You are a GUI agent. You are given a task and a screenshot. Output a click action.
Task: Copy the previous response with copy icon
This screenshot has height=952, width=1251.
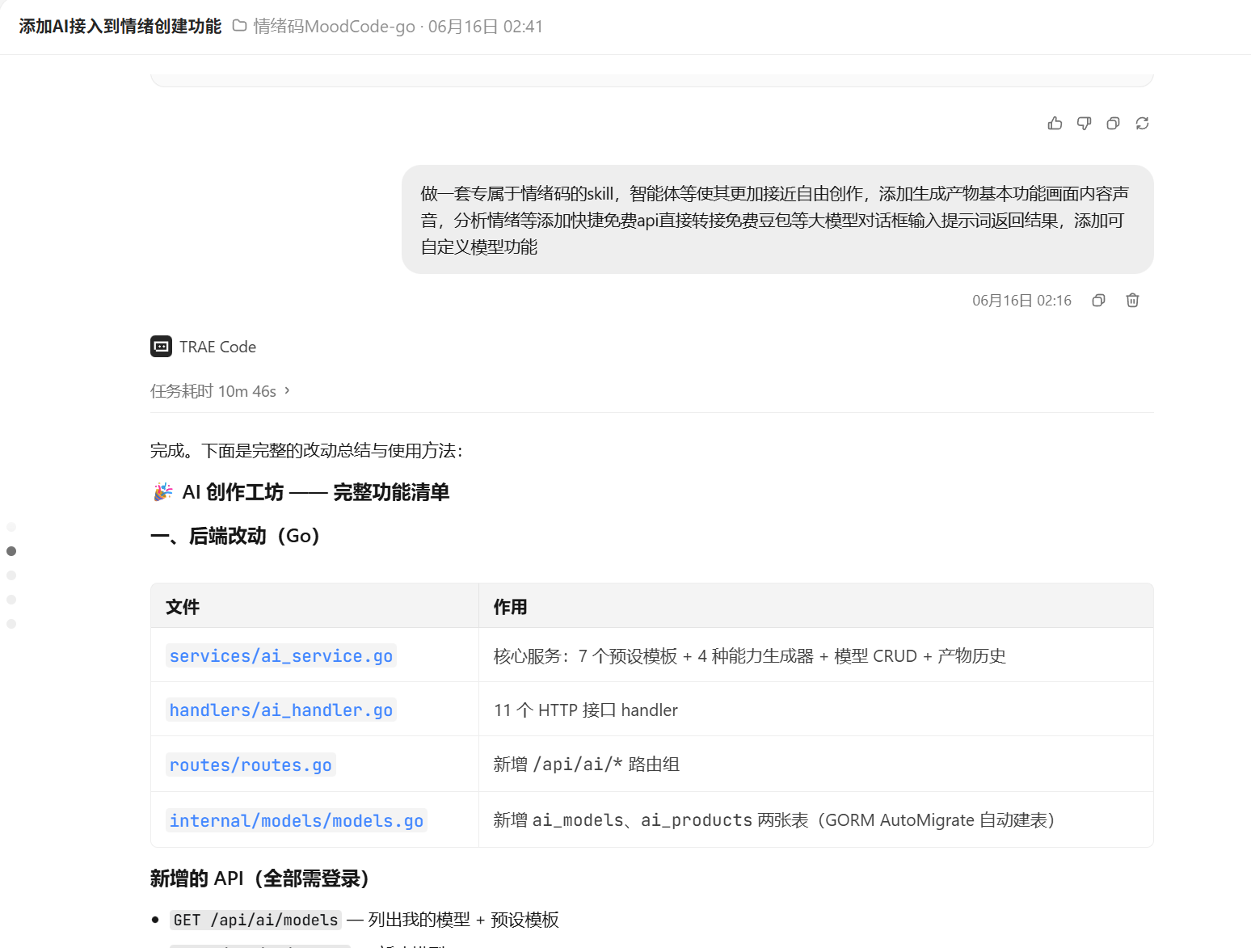point(1113,123)
